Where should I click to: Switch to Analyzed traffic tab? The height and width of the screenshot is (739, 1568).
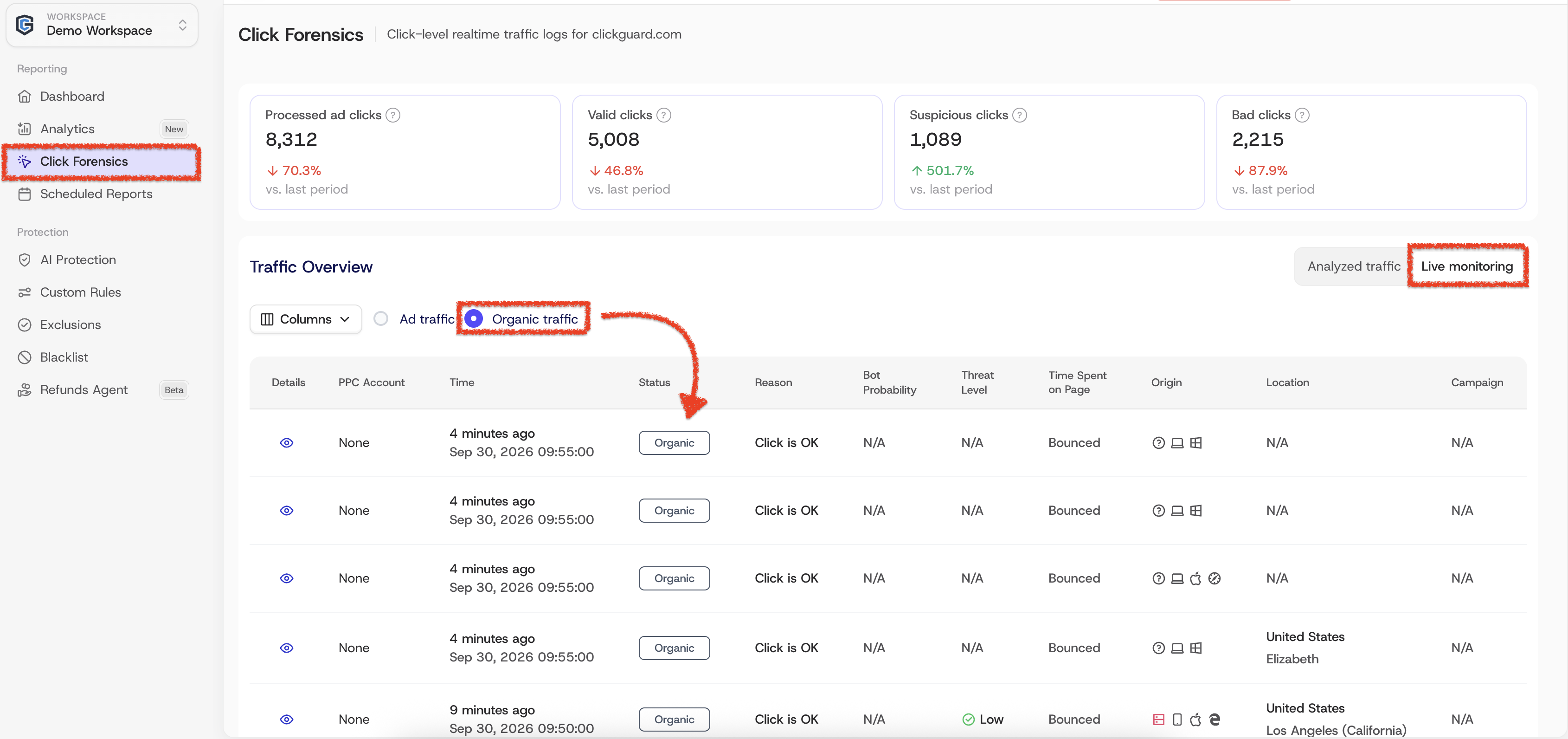1354,266
